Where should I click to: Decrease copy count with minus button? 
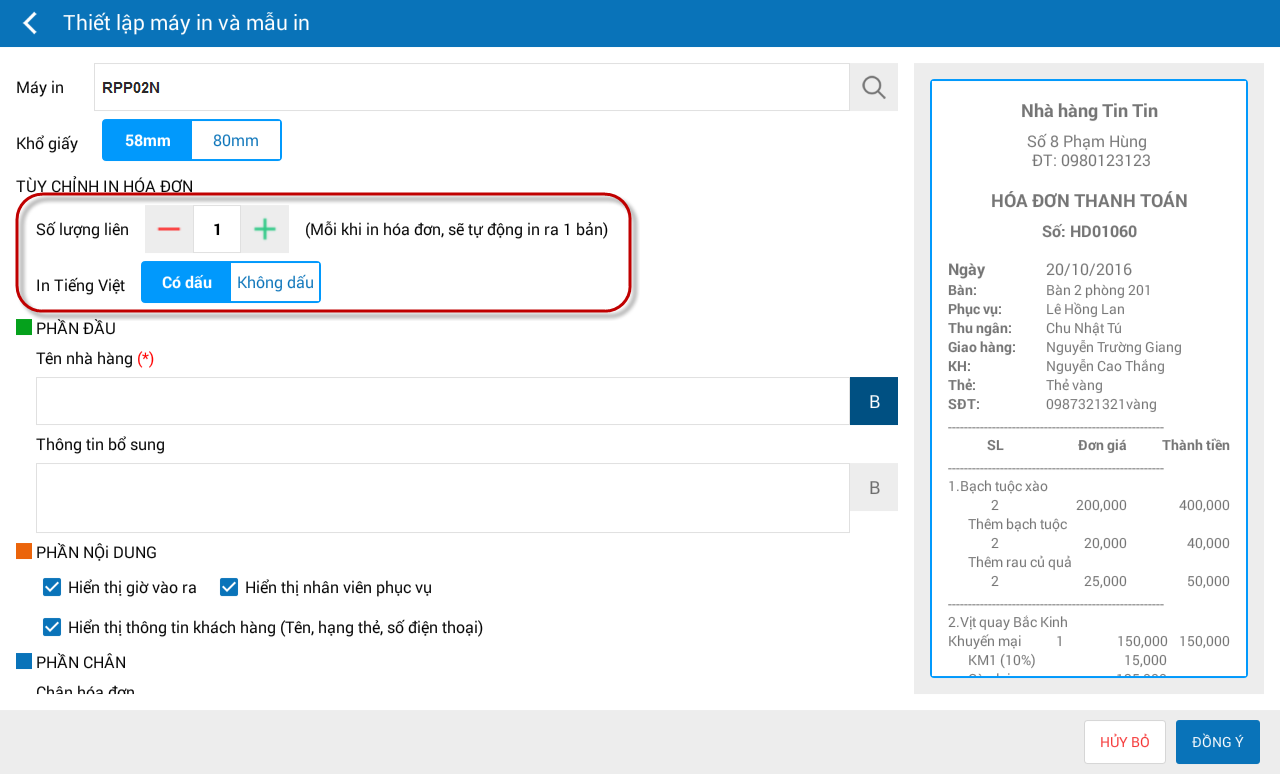click(169, 229)
